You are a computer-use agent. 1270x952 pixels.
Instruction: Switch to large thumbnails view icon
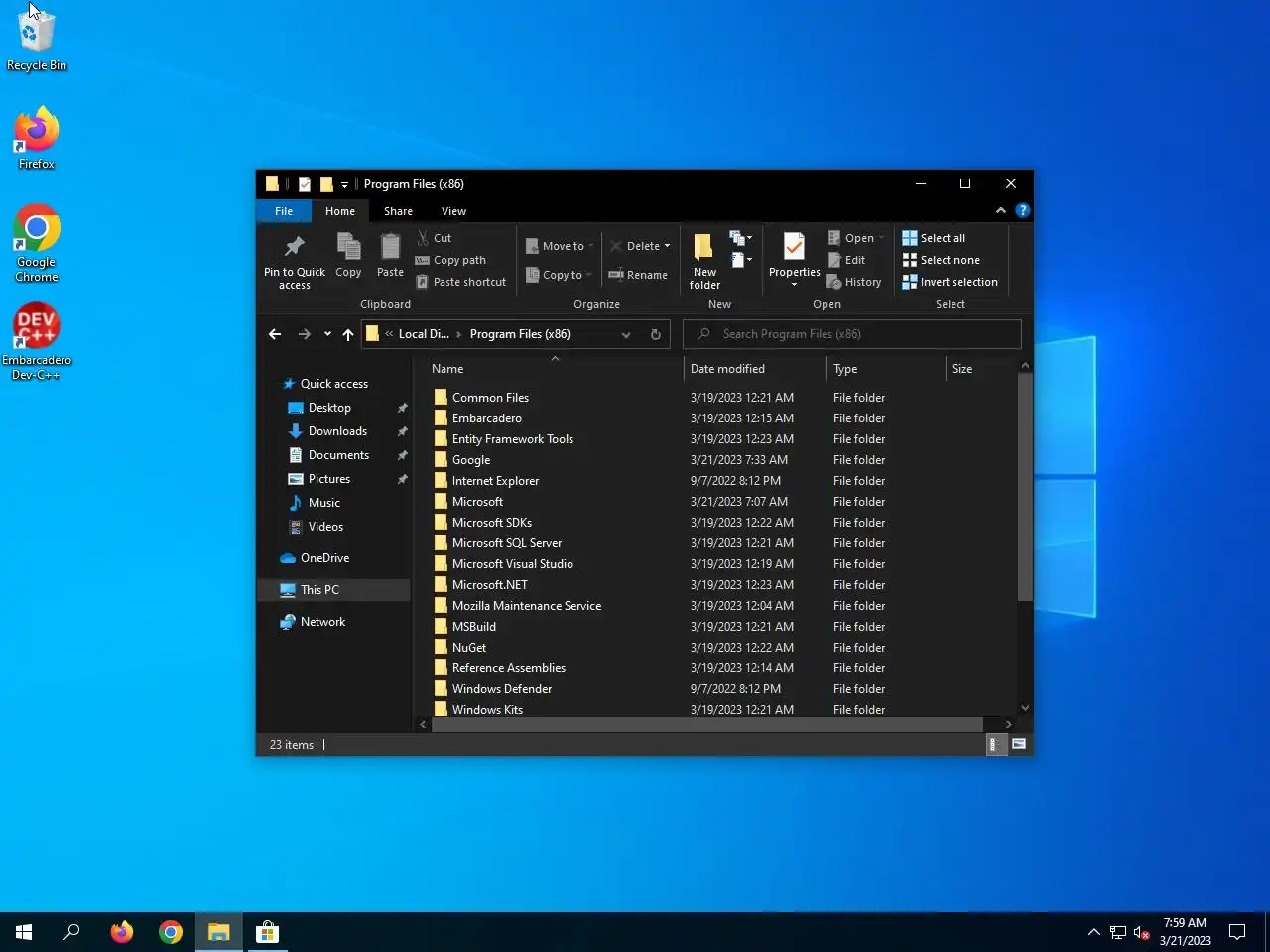tap(1019, 744)
